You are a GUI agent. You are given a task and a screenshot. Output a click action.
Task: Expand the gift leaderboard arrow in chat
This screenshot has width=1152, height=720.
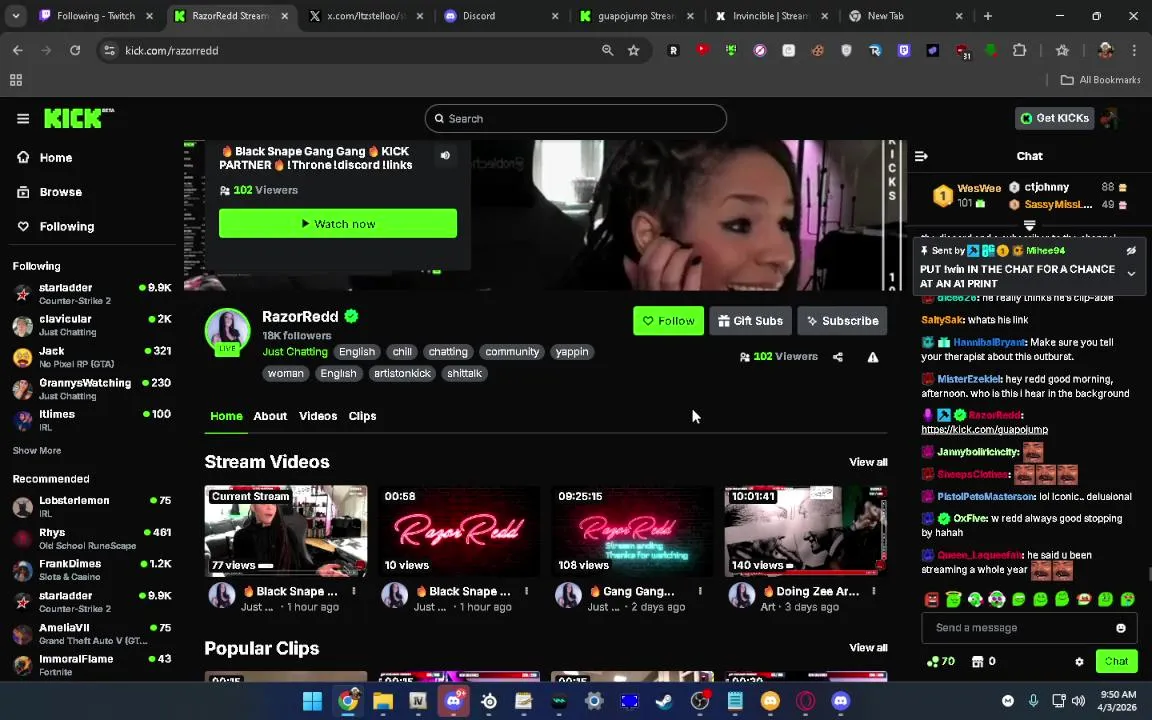[x=1029, y=224]
